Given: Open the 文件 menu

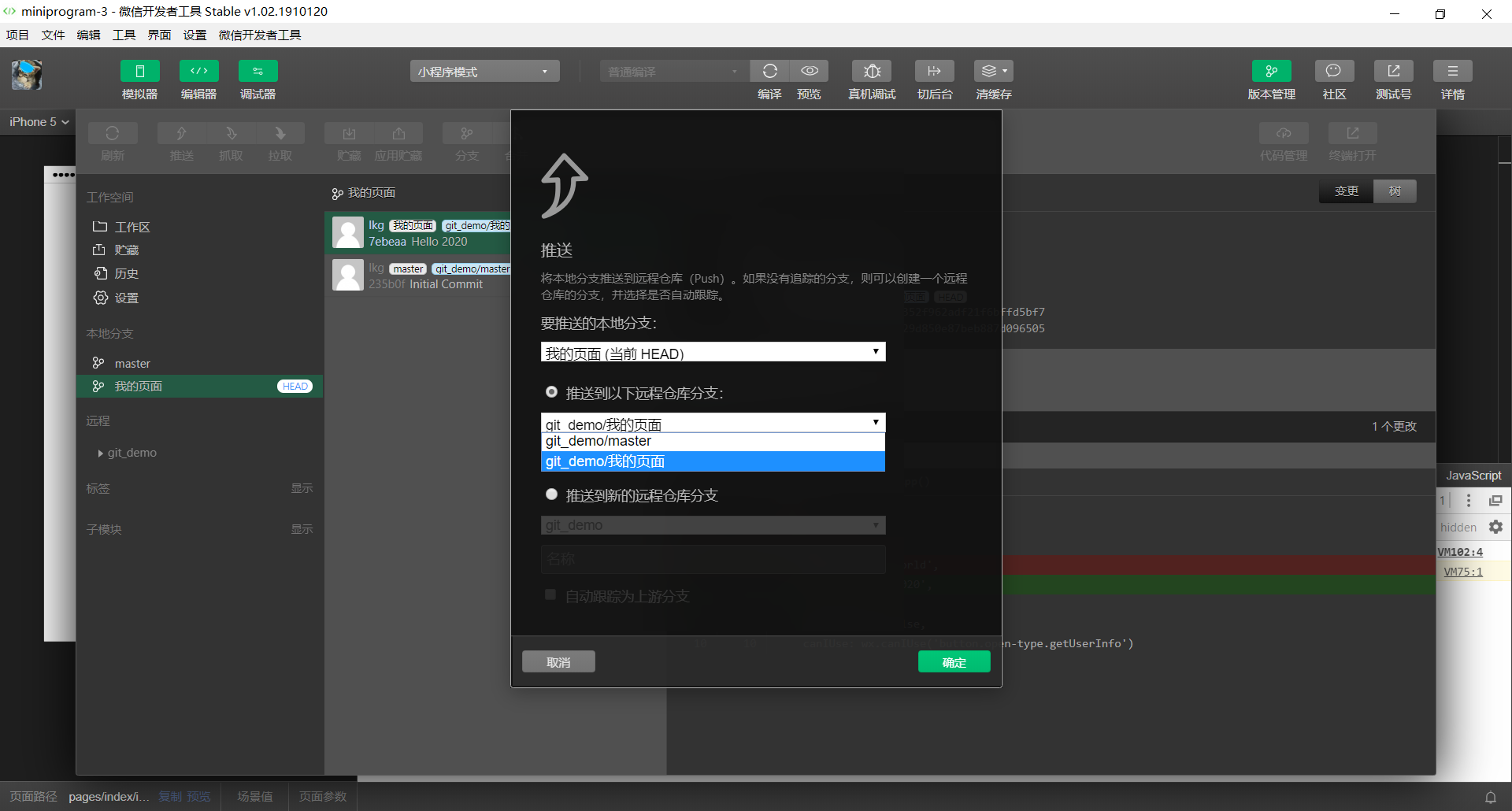Looking at the screenshot, I should tap(53, 35).
